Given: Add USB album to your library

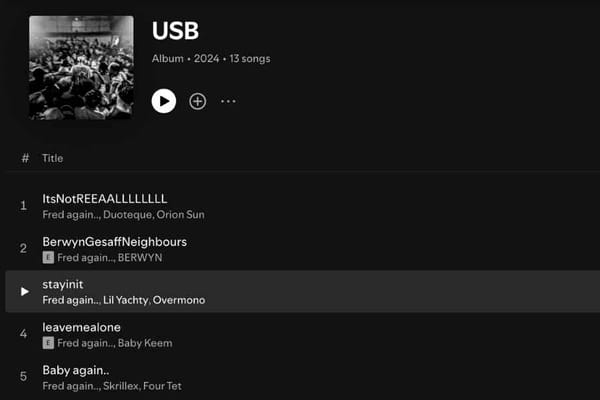Looking at the screenshot, I should click(x=198, y=101).
